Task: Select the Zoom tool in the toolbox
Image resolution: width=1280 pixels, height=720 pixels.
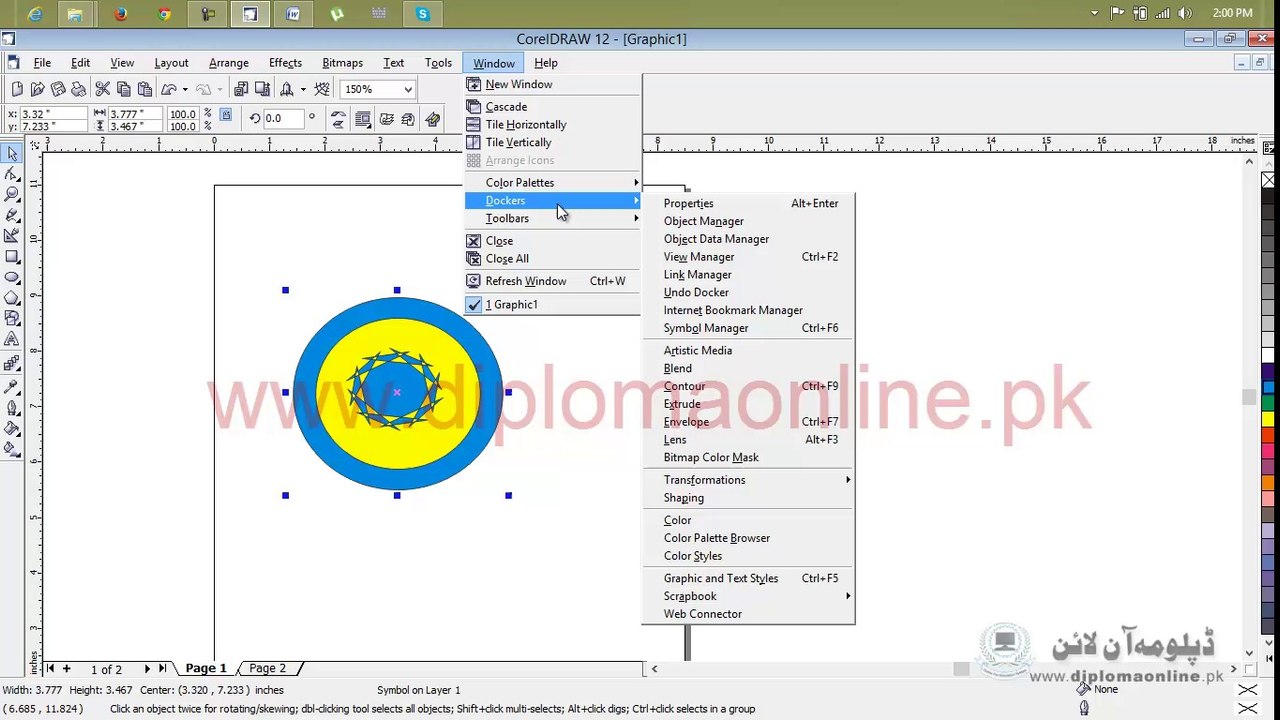Action: click(x=12, y=194)
